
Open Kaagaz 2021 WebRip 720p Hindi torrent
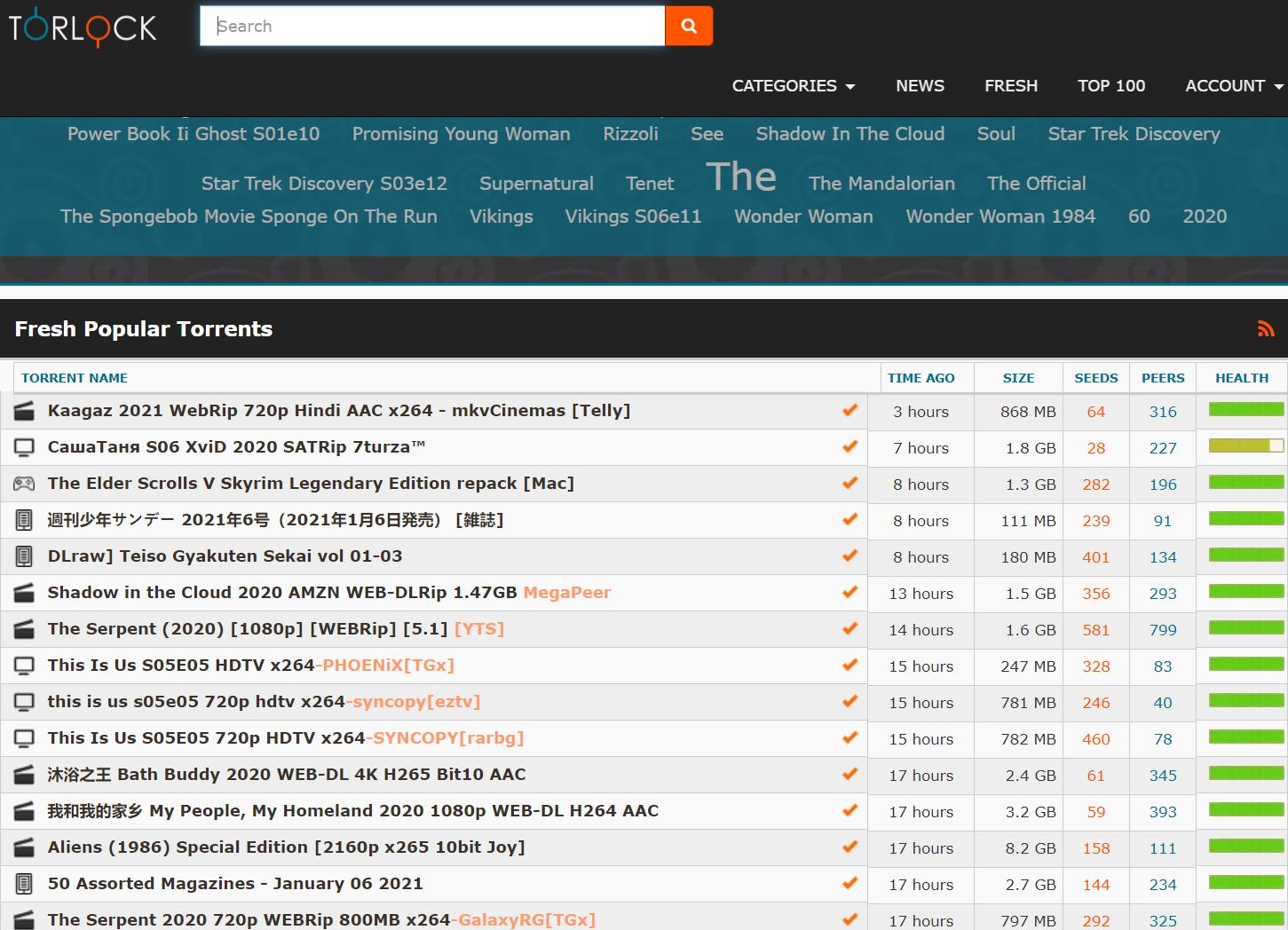pyautogui.click(x=339, y=411)
